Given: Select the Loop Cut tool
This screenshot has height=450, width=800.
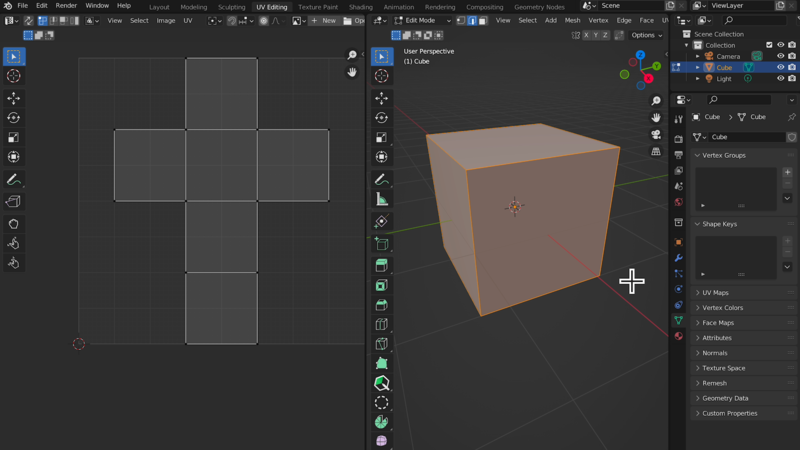Looking at the screenshot, I should (x=382, y=324).
